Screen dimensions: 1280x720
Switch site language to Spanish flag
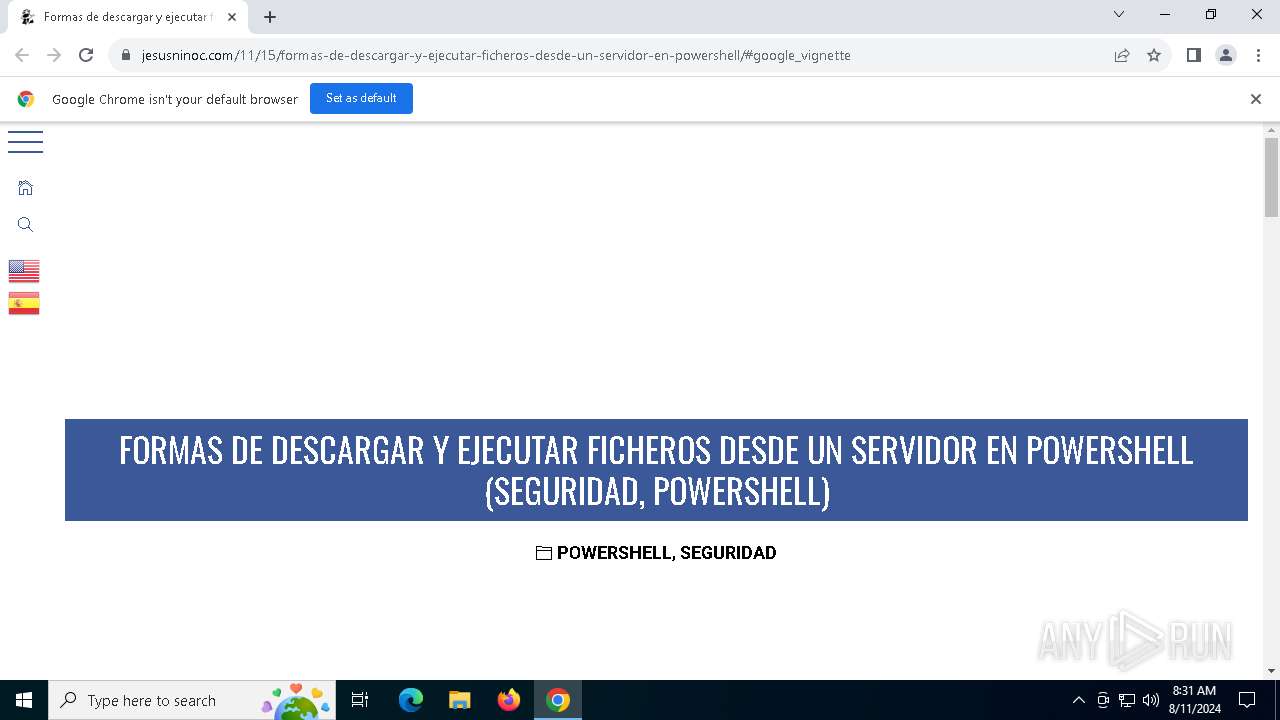24,303
